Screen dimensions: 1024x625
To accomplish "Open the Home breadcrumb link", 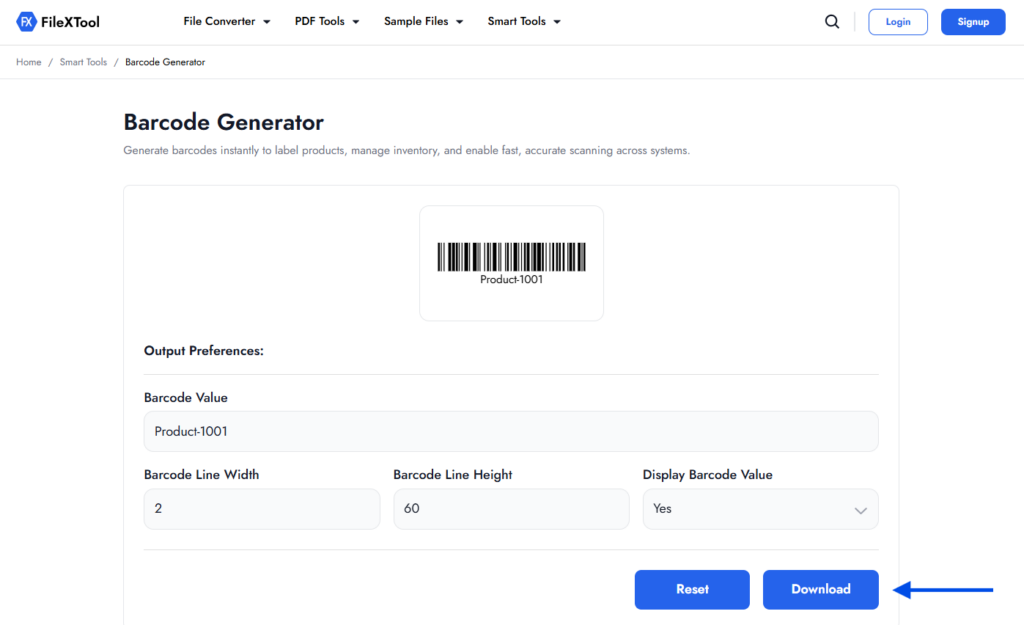I will [28, 62].
